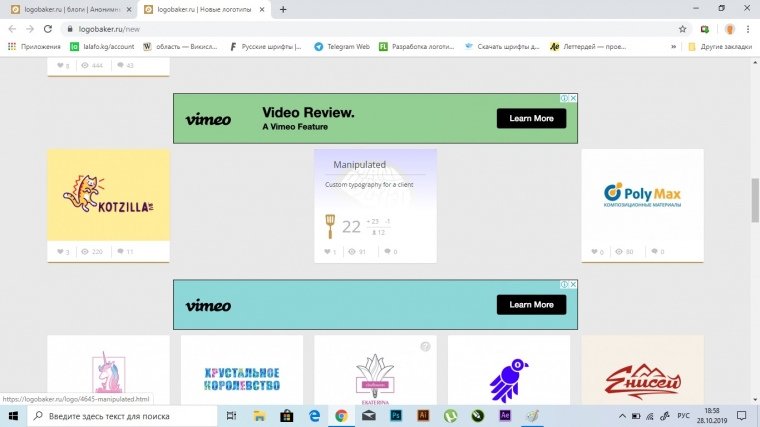This screenshot has height=427, width=760.
Task: Open Telegram Web bookmark
Action: [342, 46]
